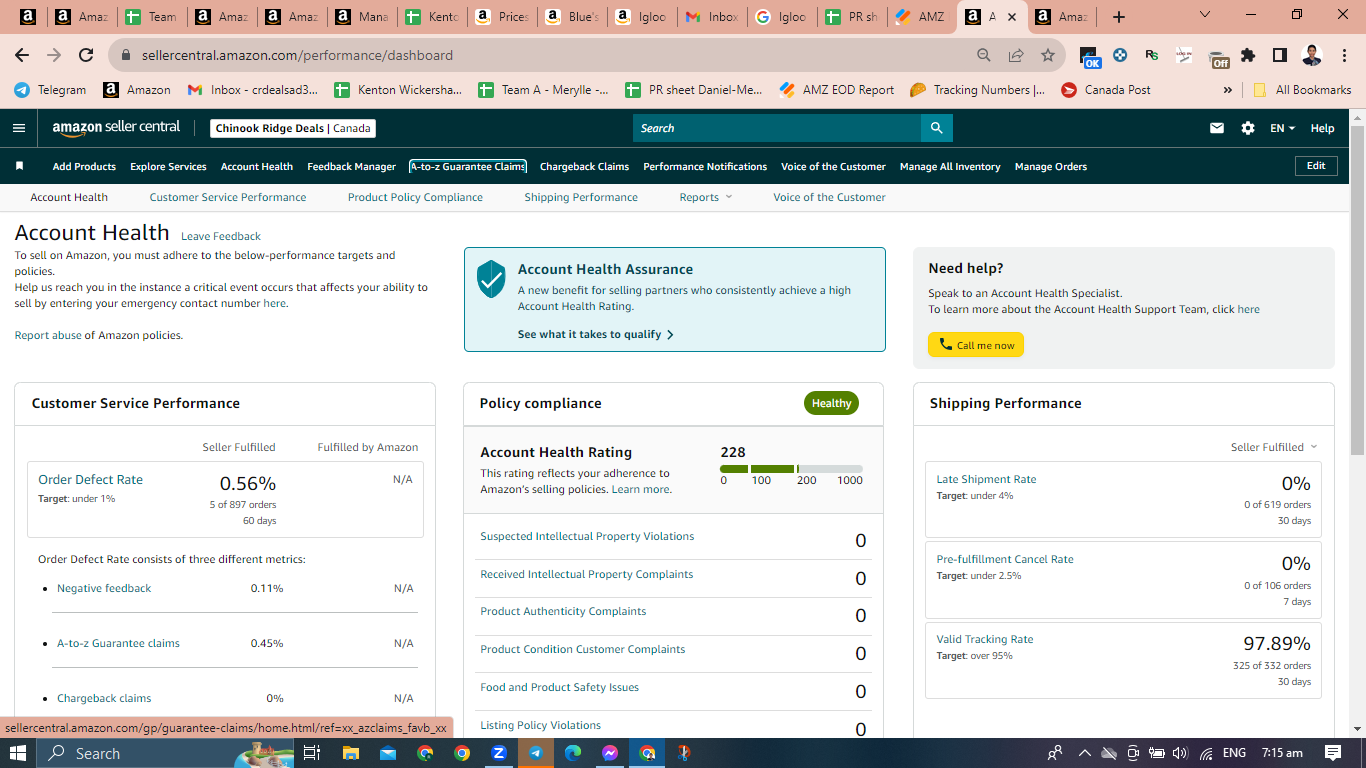Open the Seller Fulfilled dropdown in Shipping Performance
Viewport: 1366px width, 768px height.
(1274, 447)
